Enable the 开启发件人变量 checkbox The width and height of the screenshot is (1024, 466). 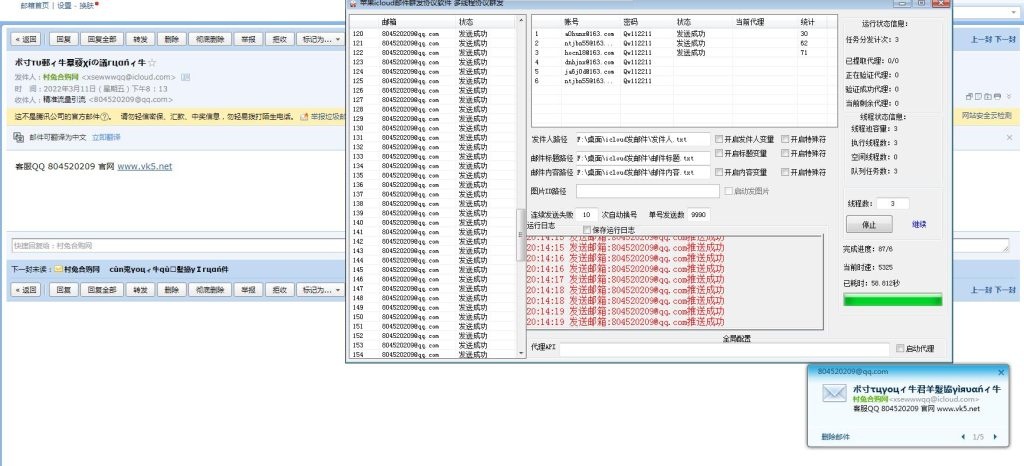click(718, 139)
